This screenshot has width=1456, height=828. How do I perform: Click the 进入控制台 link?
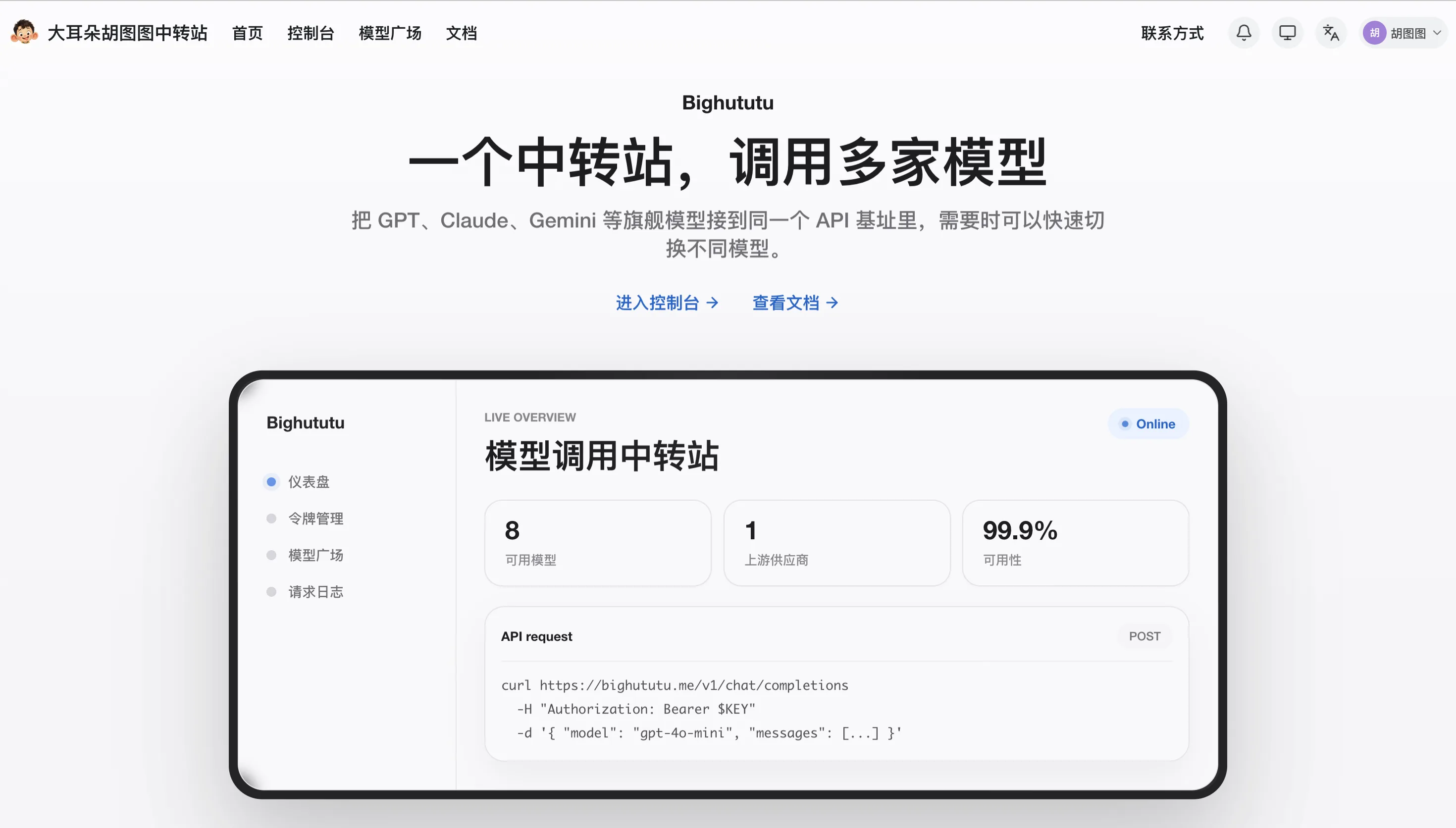coord(667,303)
